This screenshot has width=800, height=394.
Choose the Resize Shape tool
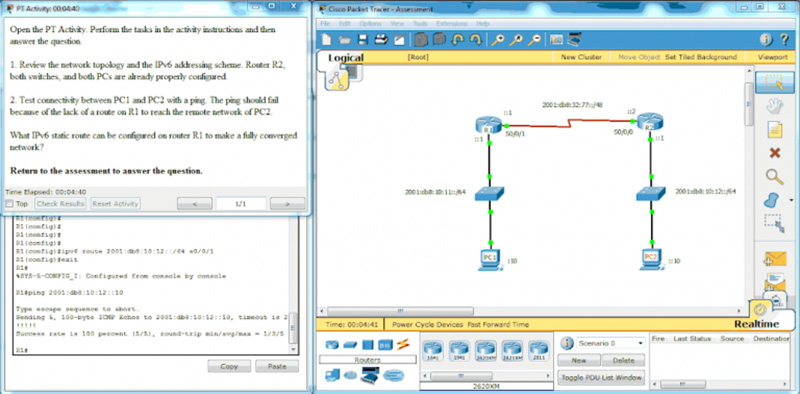[x=774, y=223]
